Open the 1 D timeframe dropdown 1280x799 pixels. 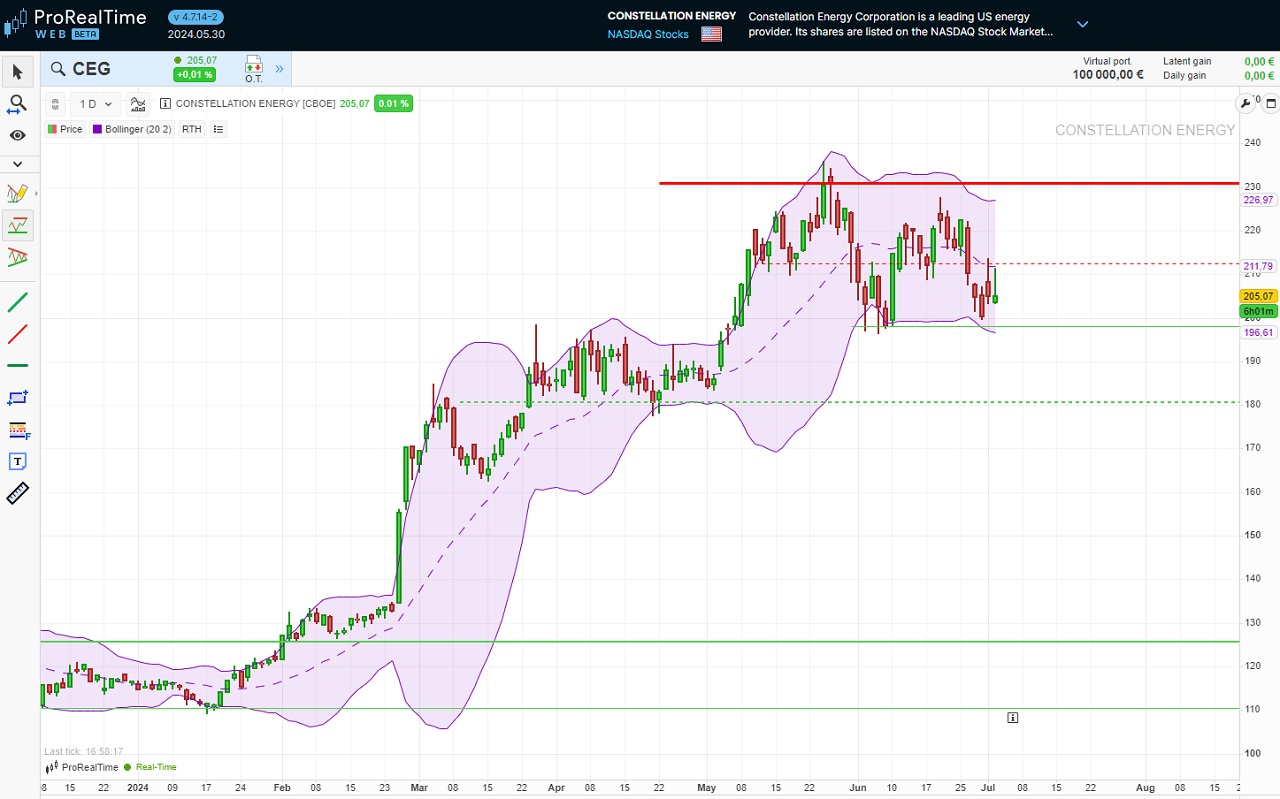tap(97, 104)
